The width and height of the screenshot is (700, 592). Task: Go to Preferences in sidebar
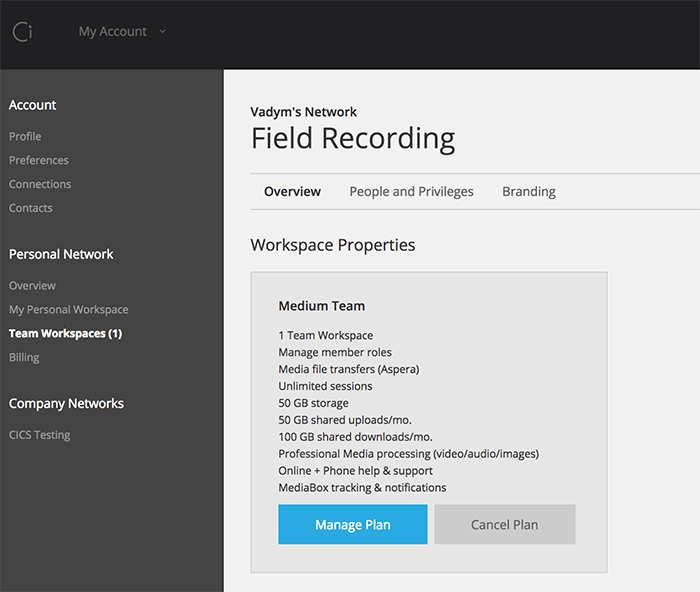[39, 160]
